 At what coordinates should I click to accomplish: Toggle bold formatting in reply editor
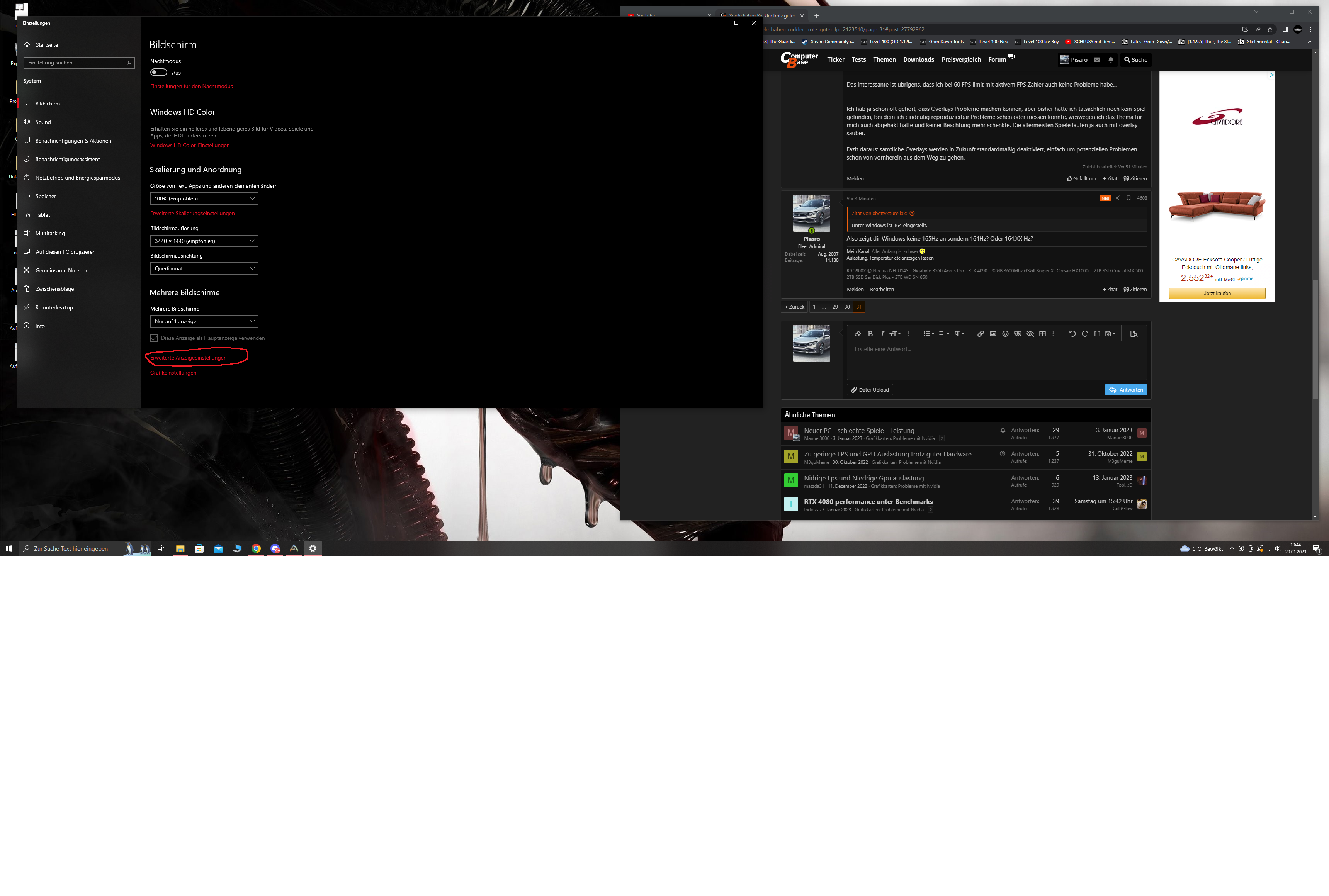870,334
